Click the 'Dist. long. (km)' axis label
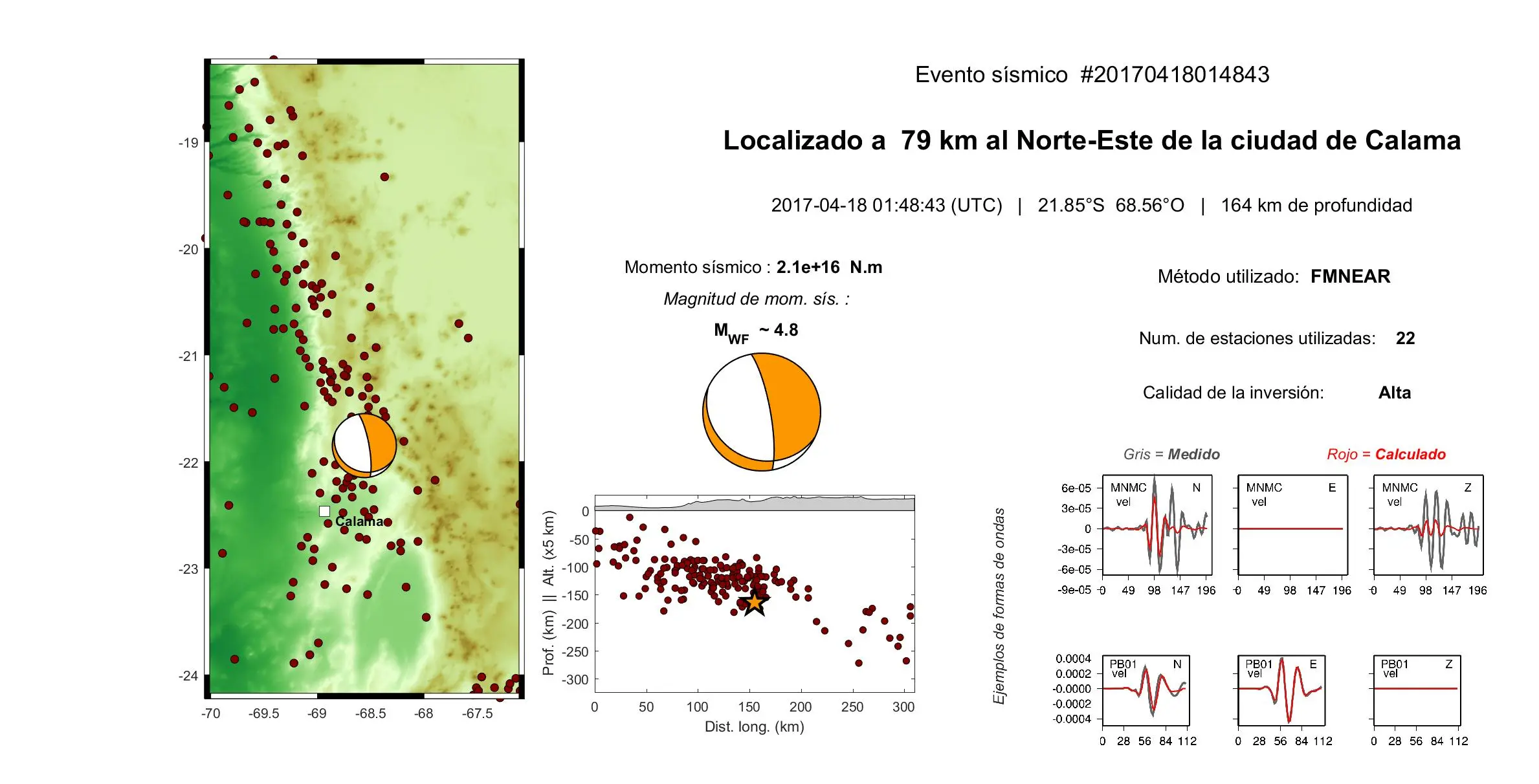The width and height of the screenshot is (1539, 784). (x=754, y=726)
